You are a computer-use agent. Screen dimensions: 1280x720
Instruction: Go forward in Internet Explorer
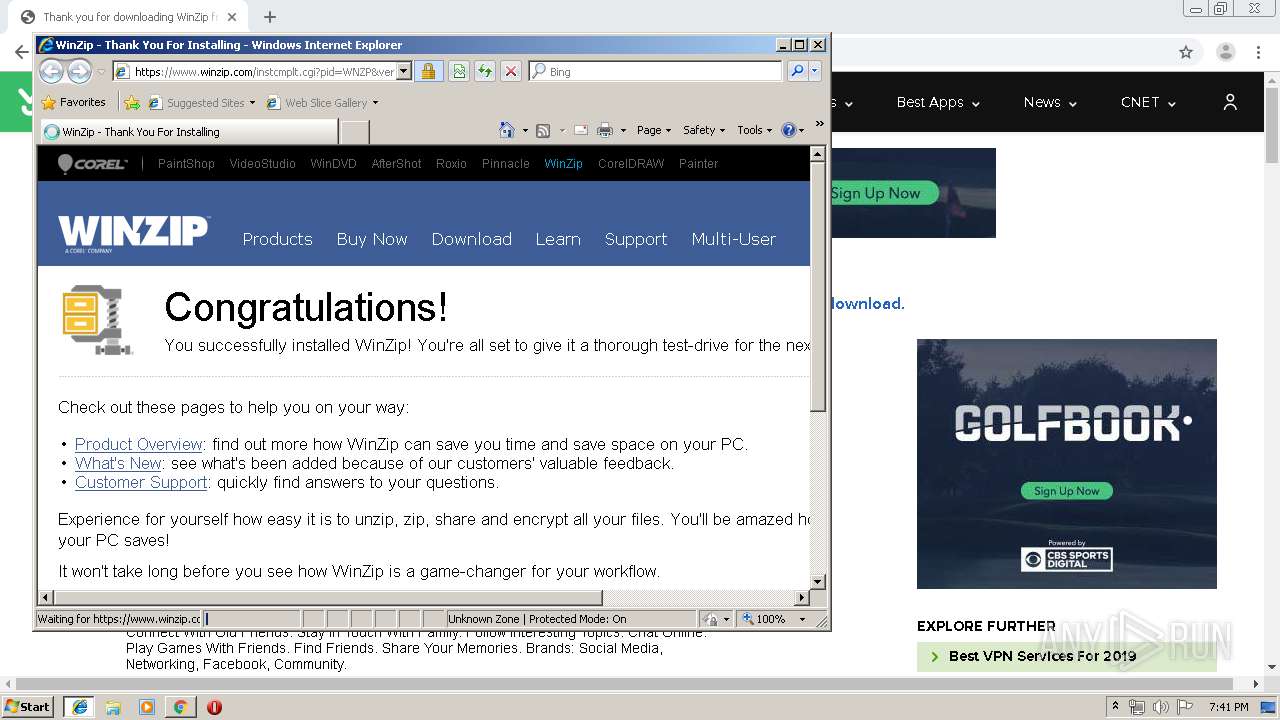[x=79, y=71]
